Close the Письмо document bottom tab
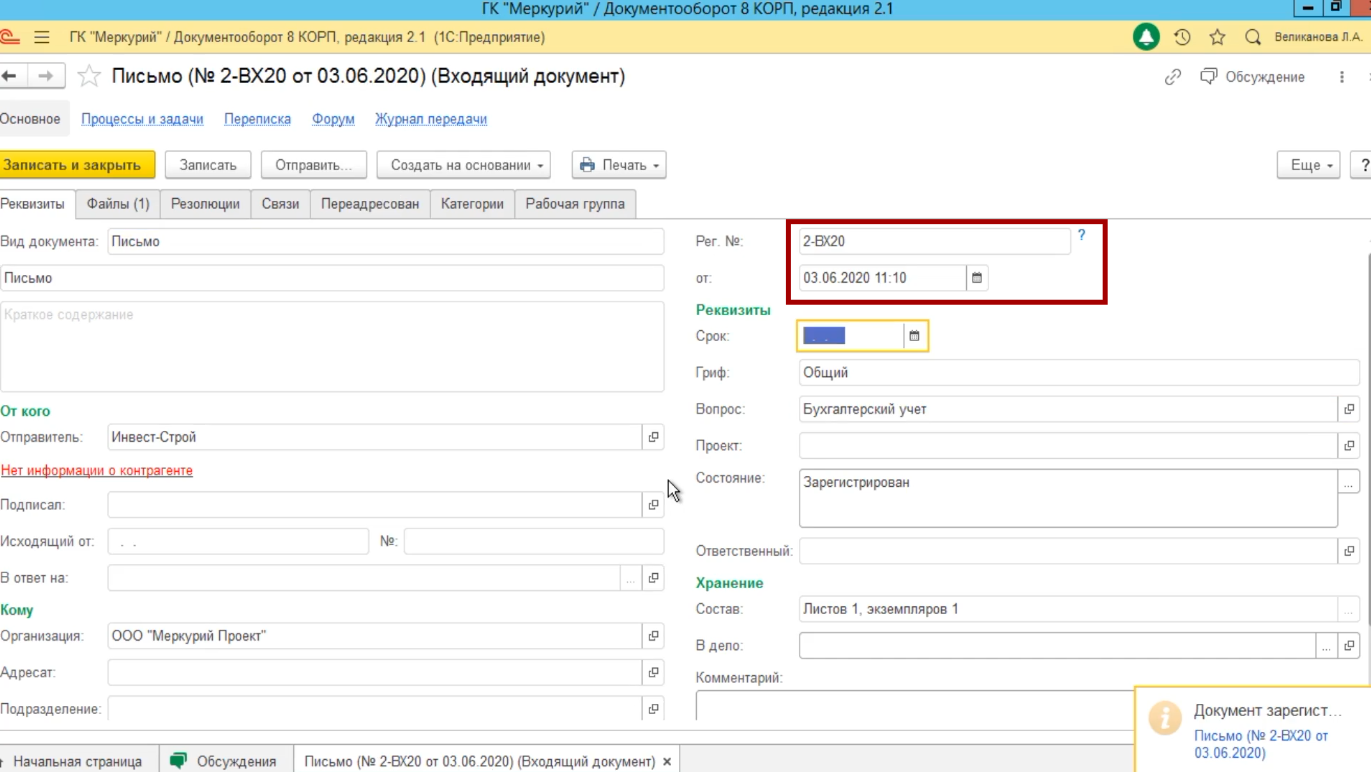The image size is (1371, 772). coord(667,762)
